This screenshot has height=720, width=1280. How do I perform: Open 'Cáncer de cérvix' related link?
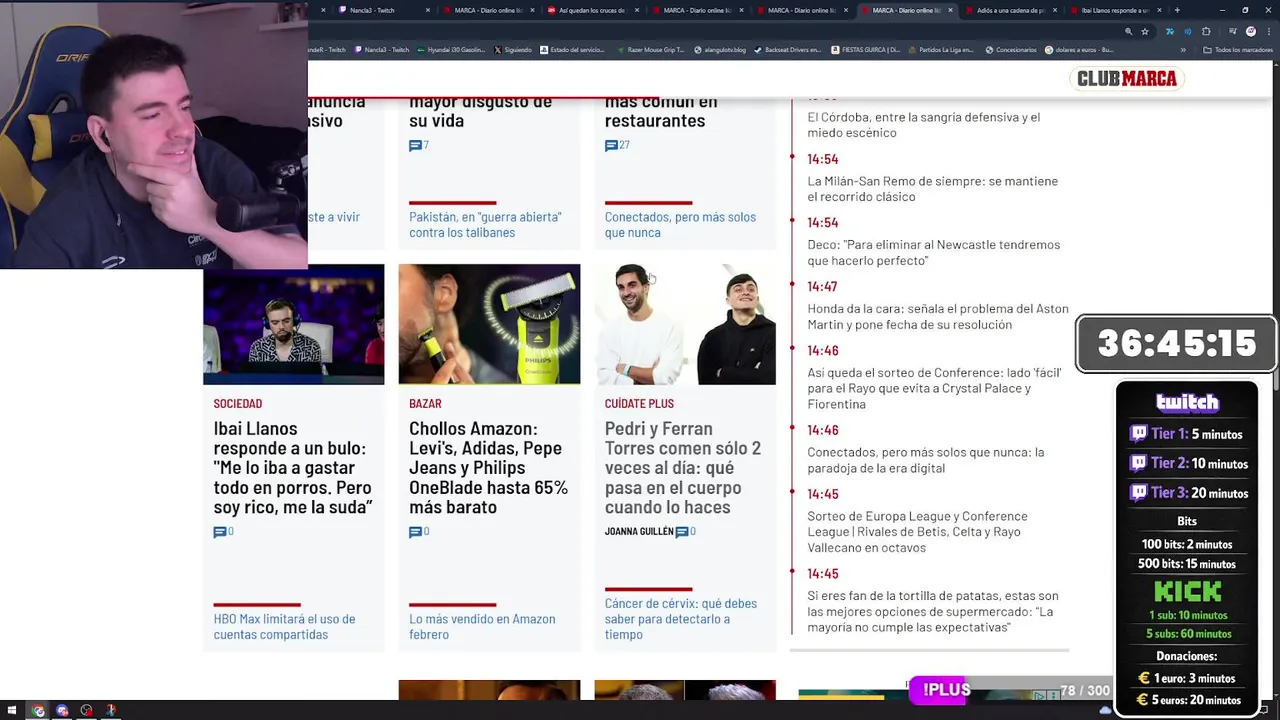pos(681,618)
